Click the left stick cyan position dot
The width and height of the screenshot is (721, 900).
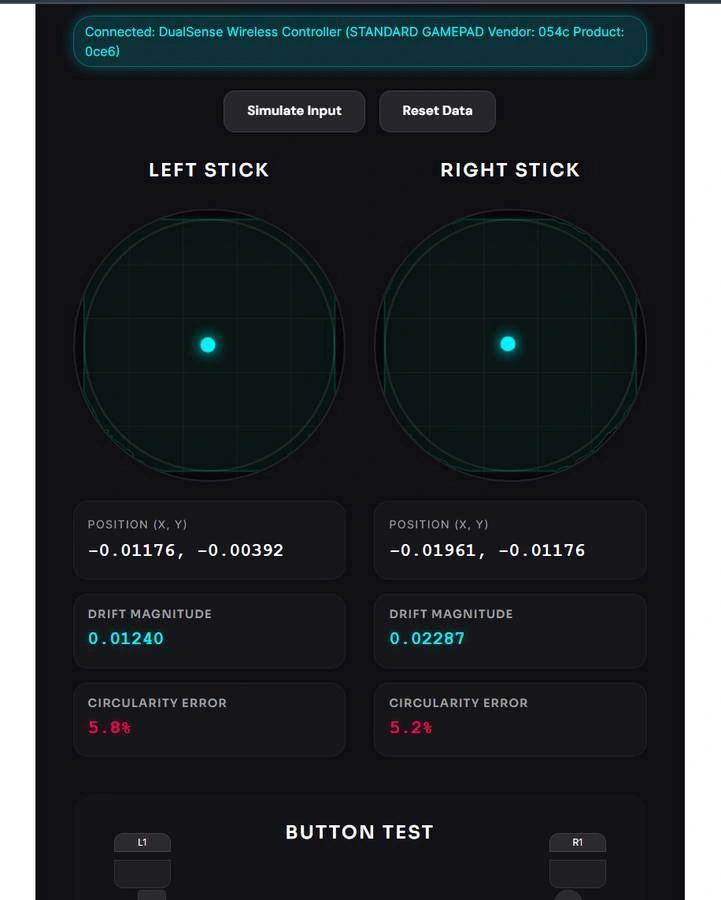tap(208, 345)
